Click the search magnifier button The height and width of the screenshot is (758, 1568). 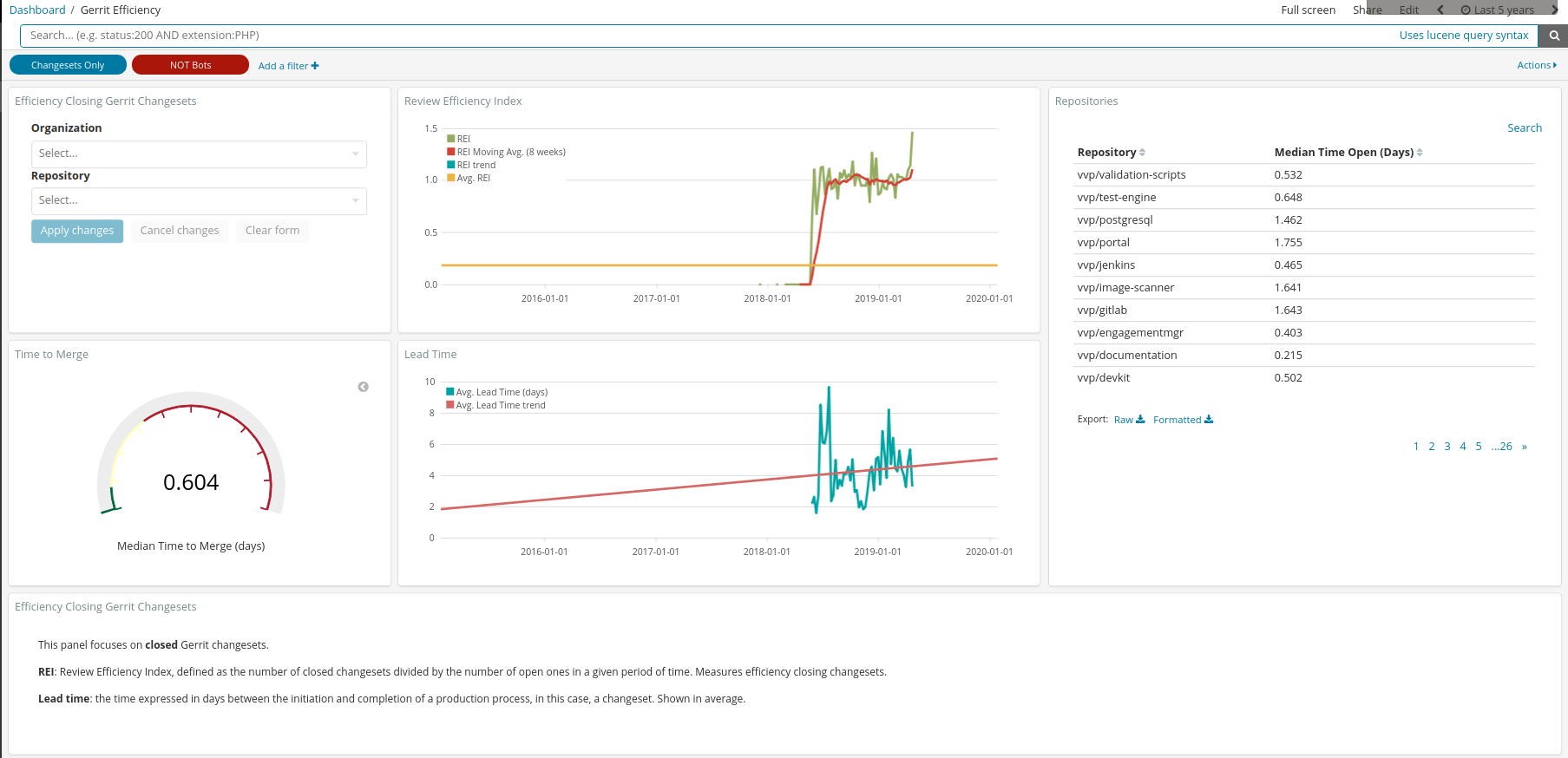click(1553, 36)
